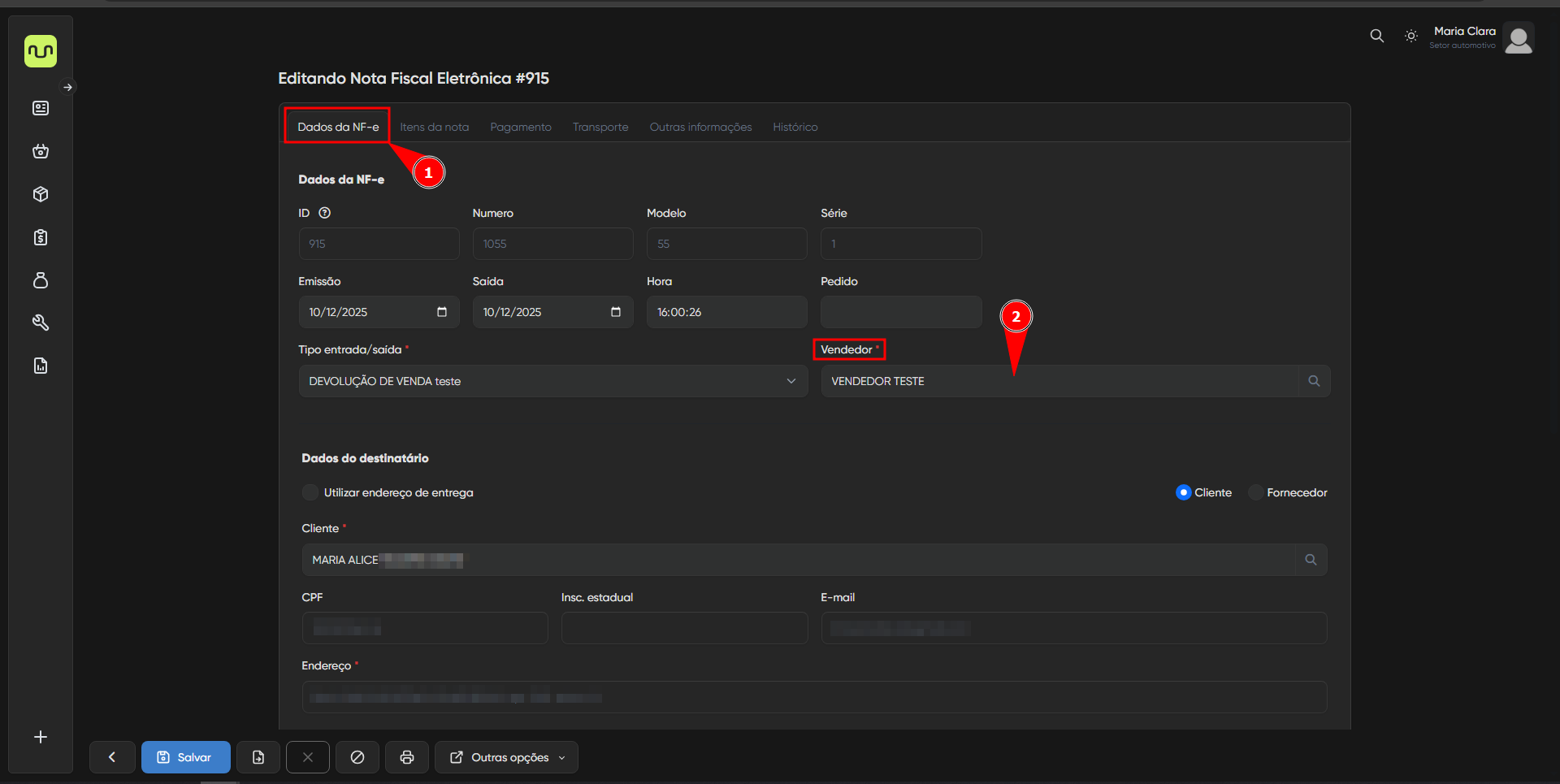Toggle the light/dark theme sun icon
This screenshot has height=784, width=1560.
[x=1411, y=36]
